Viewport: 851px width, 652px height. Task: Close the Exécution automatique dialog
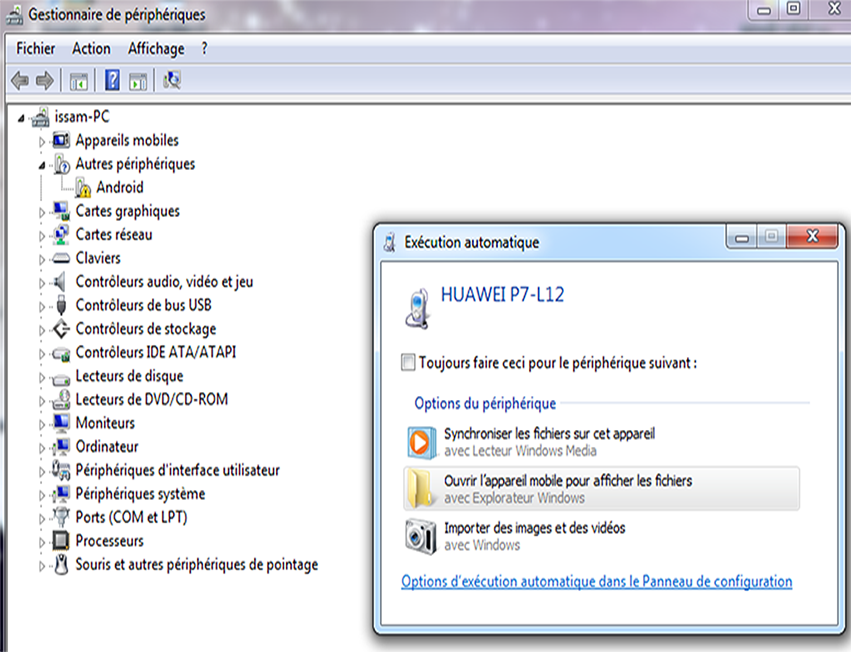(x=811, y=236)
